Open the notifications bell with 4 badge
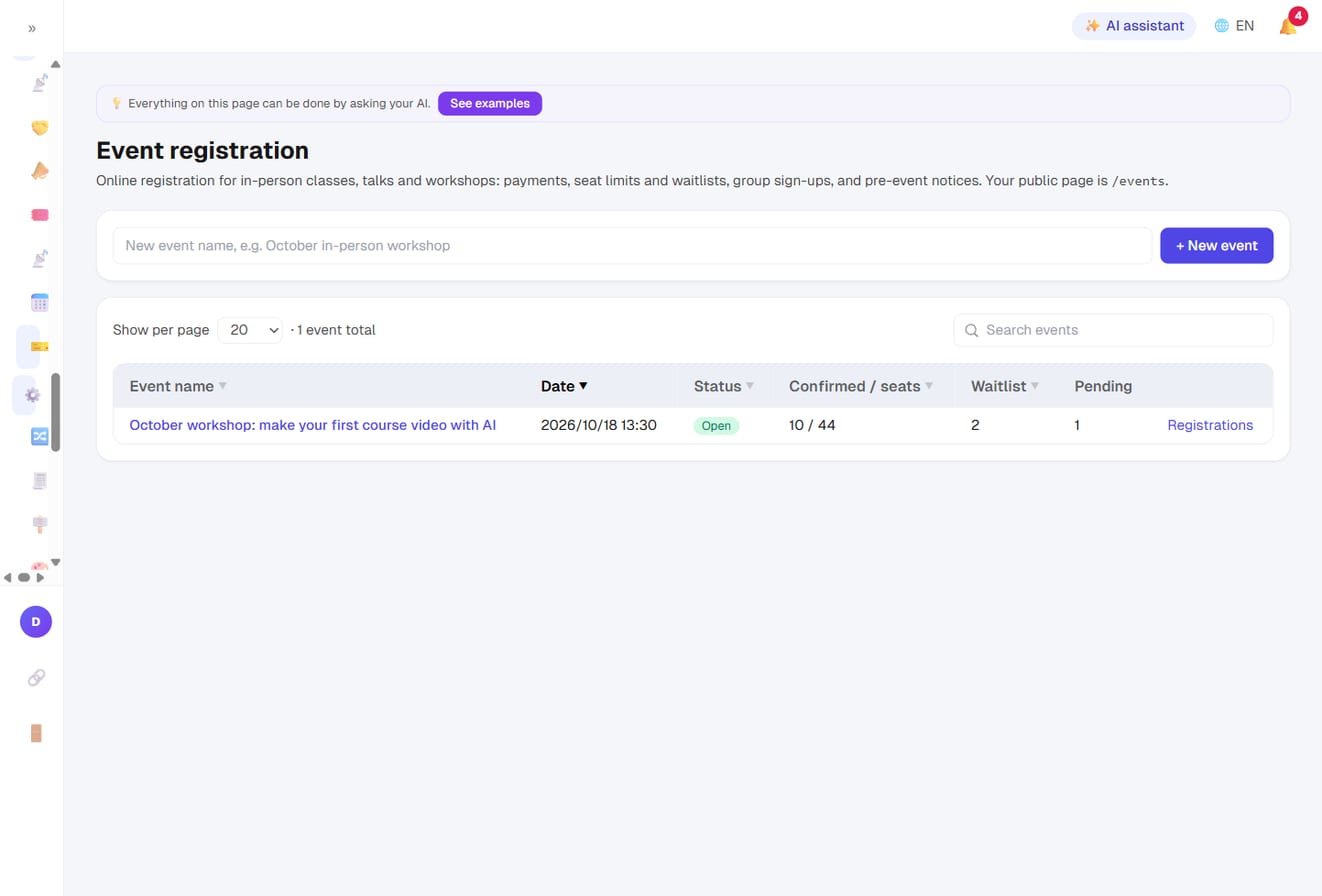 click(1288, 26)
